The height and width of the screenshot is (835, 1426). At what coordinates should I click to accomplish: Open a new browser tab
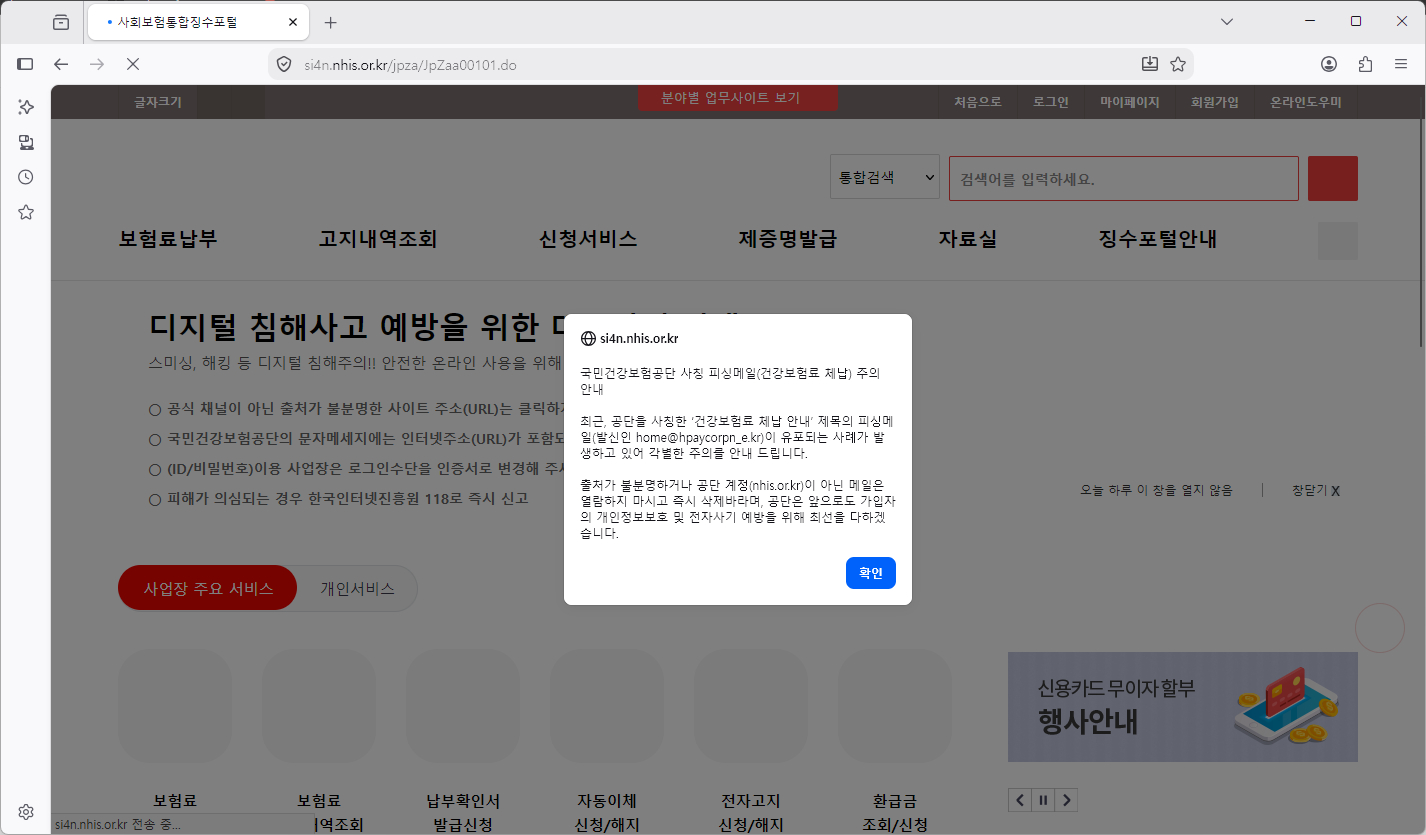point(331,22)
